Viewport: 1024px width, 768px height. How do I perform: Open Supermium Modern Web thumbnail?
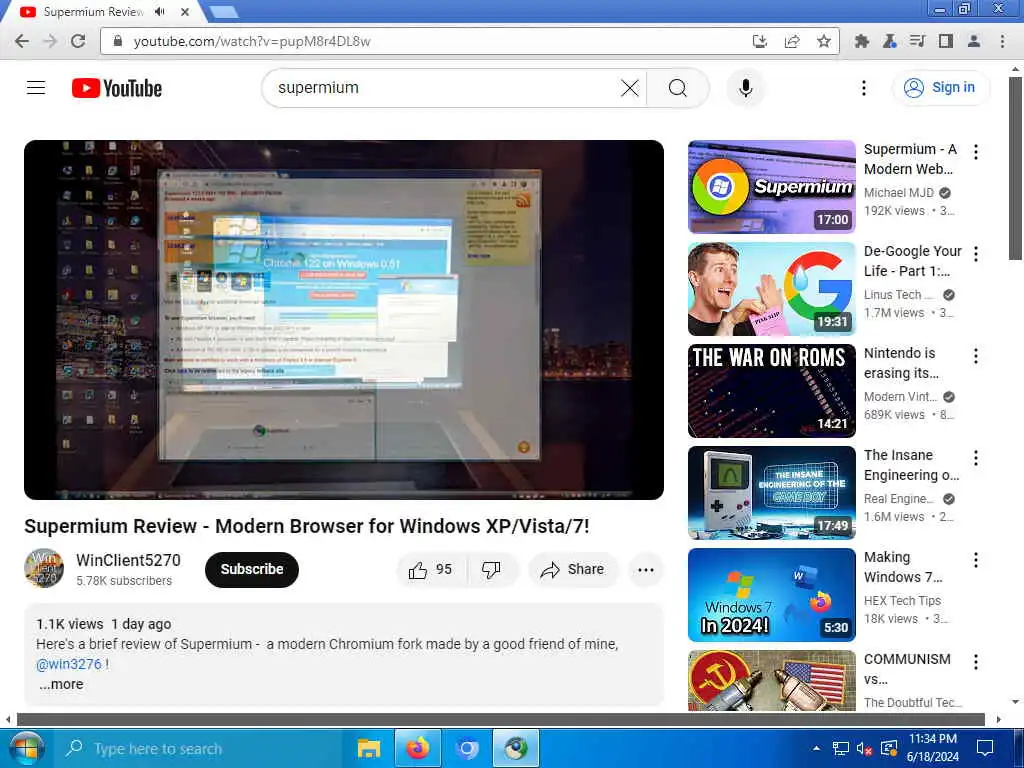click(x=771, y=187)
